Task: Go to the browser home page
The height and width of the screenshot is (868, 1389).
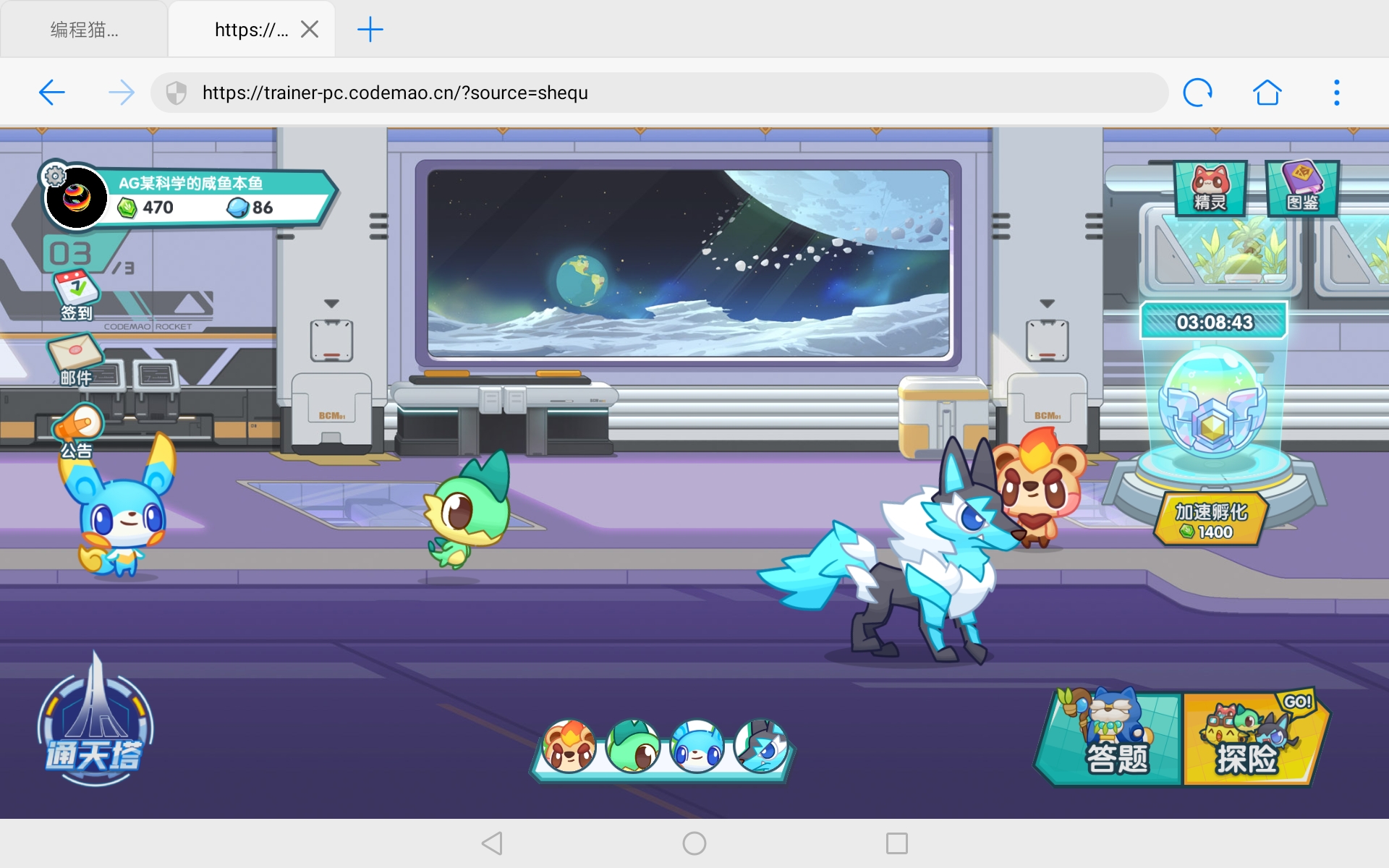Action: [x=1267, y=93]
